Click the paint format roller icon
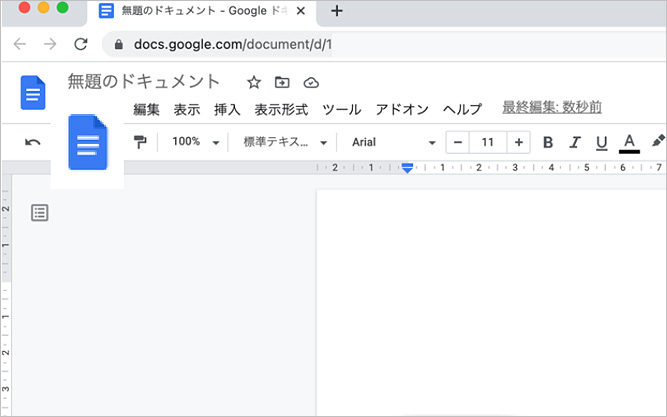The height and width of the screenshot is (417, 667). [x=140, y=142]
